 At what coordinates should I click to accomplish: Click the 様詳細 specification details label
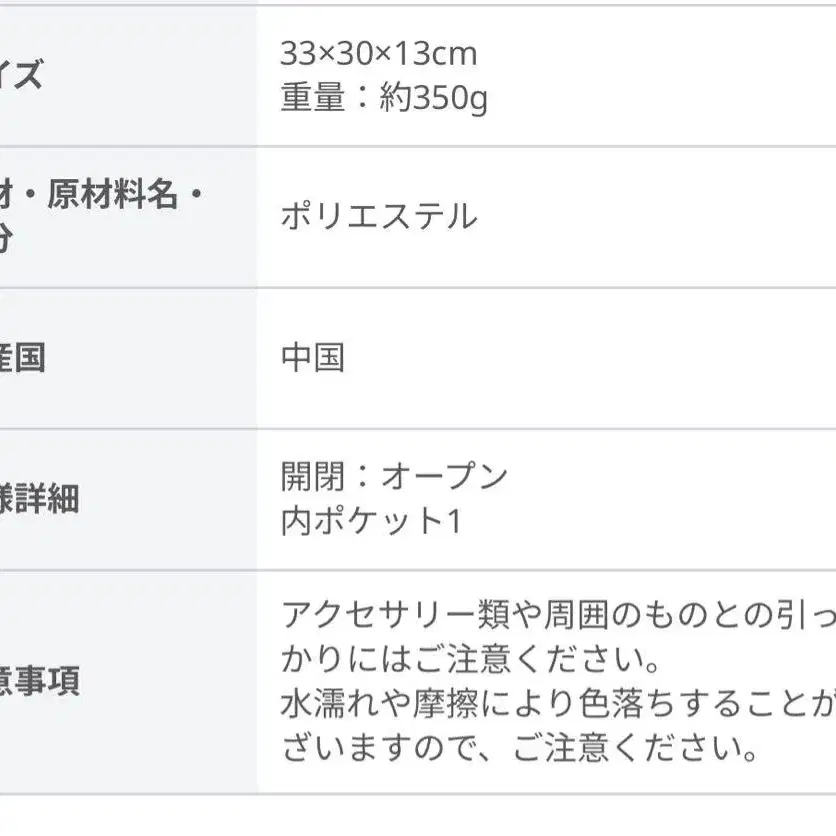coord(38,498)
